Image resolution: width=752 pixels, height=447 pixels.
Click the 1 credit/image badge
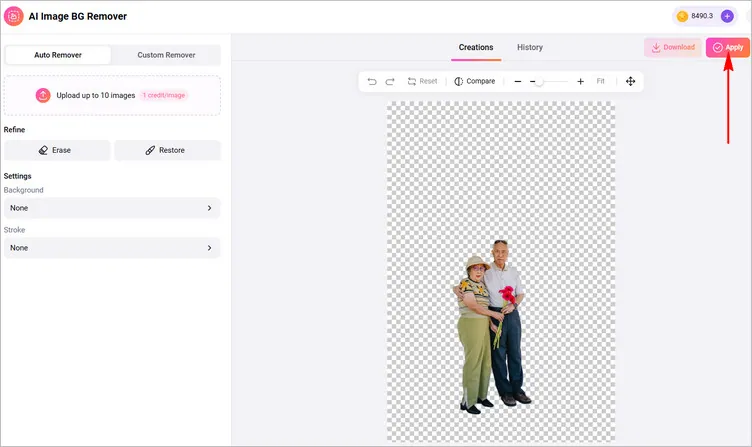pyautogui.click(x=164, y=95)
